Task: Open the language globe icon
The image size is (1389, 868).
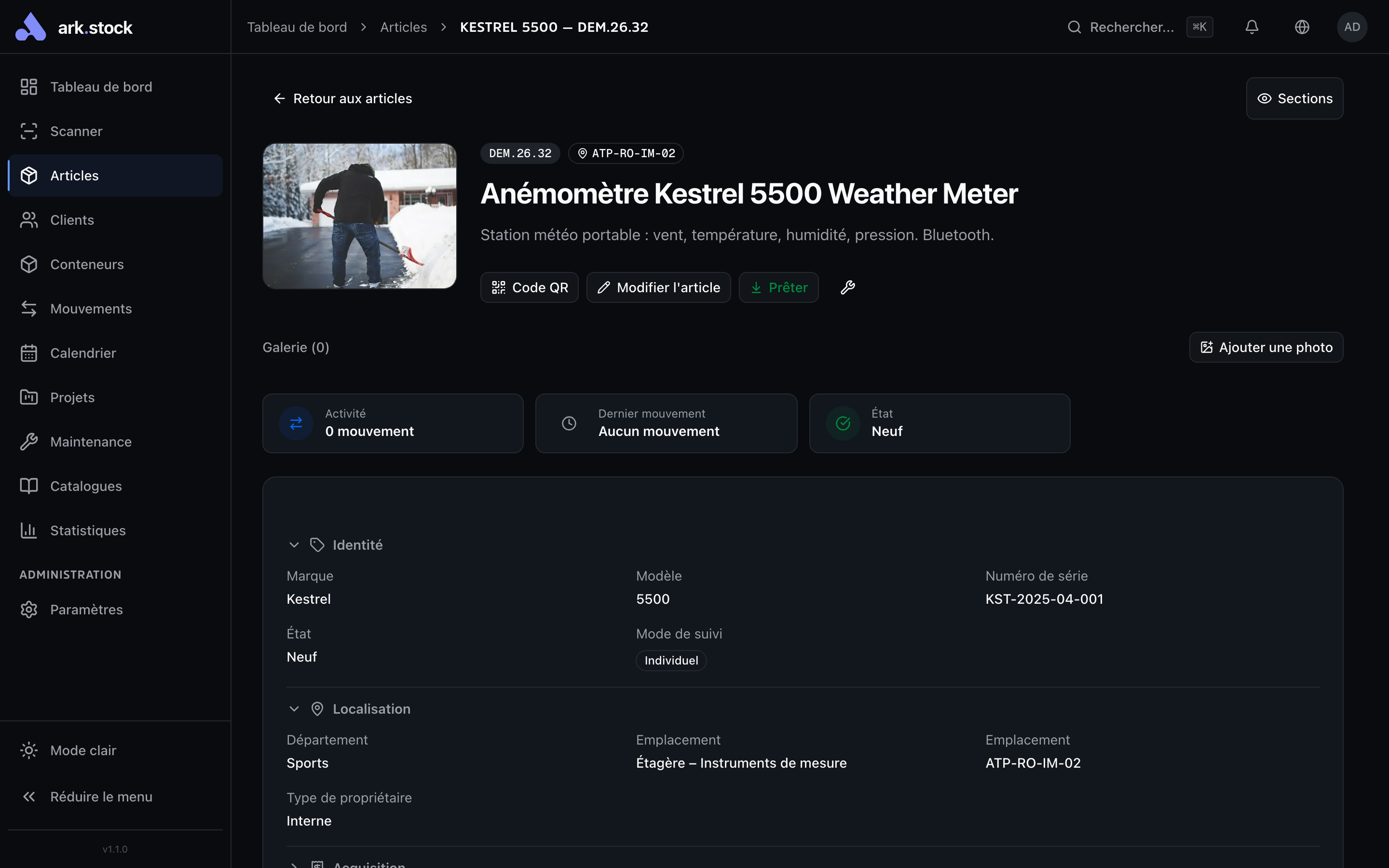Action: (x=1302, y=27)
